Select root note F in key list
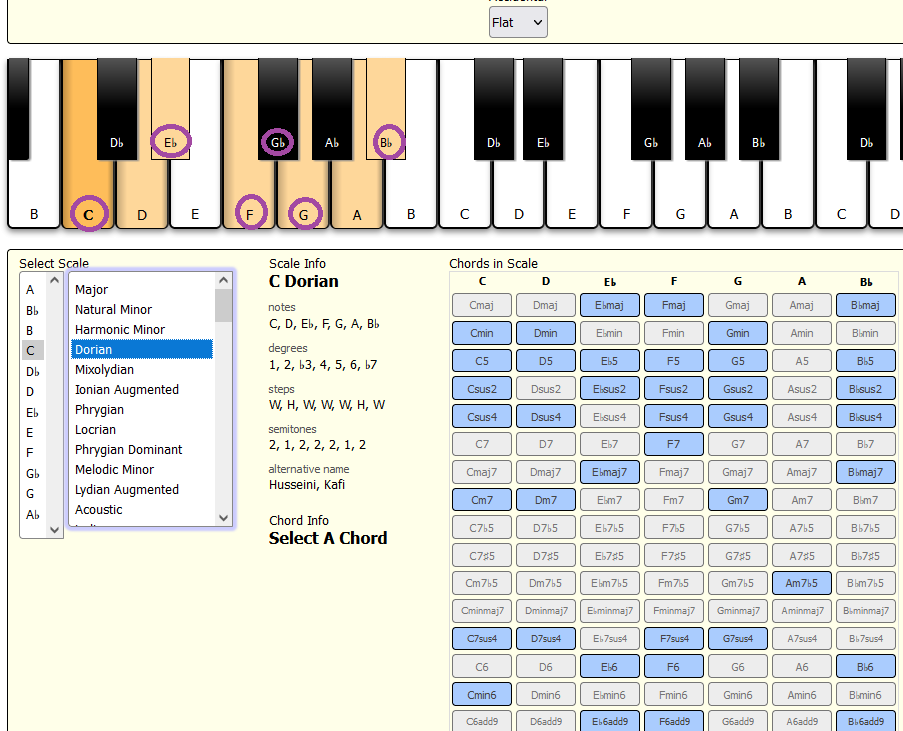The height and width of the screenshot is (731, 903). pyautogui.click(x=33, y=453)
